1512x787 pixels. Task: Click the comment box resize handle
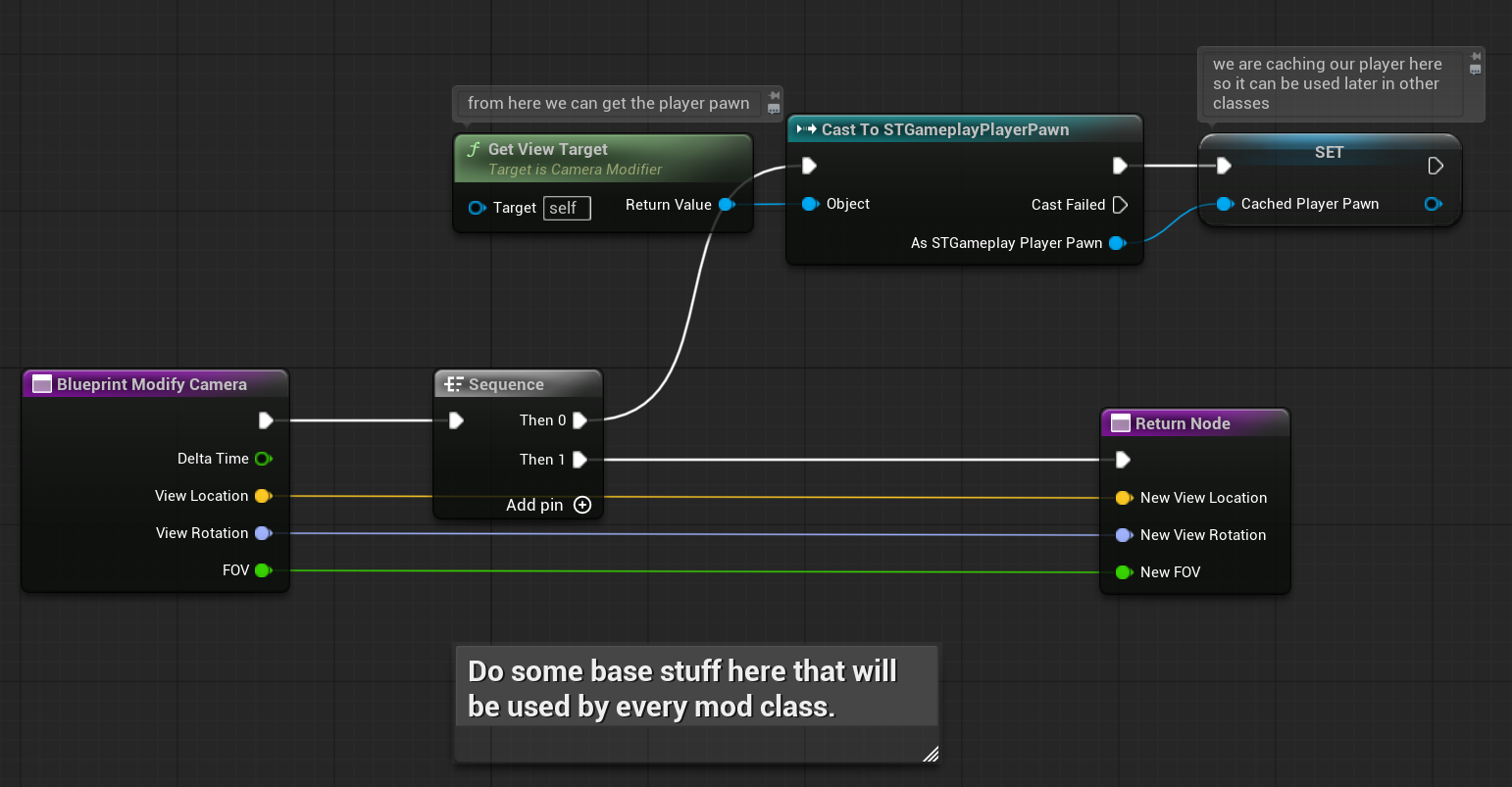(931, 754)
